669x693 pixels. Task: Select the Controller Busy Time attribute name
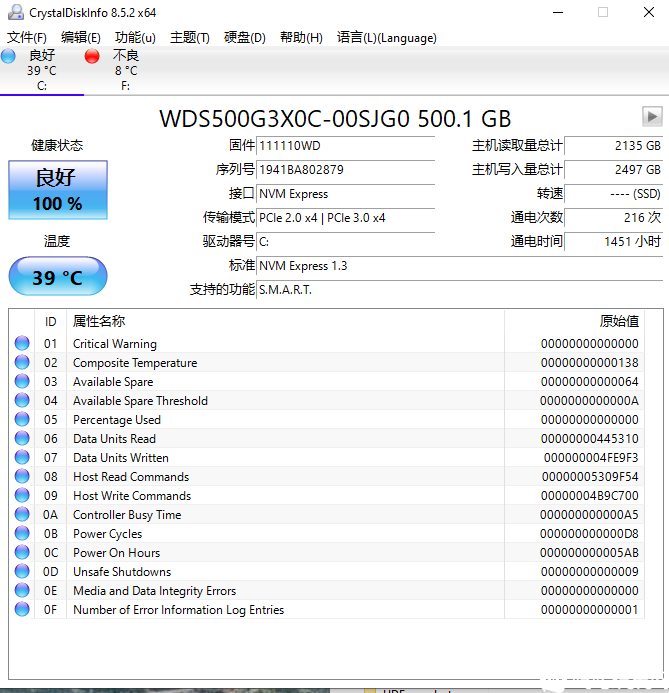click(x=127, y=515)
